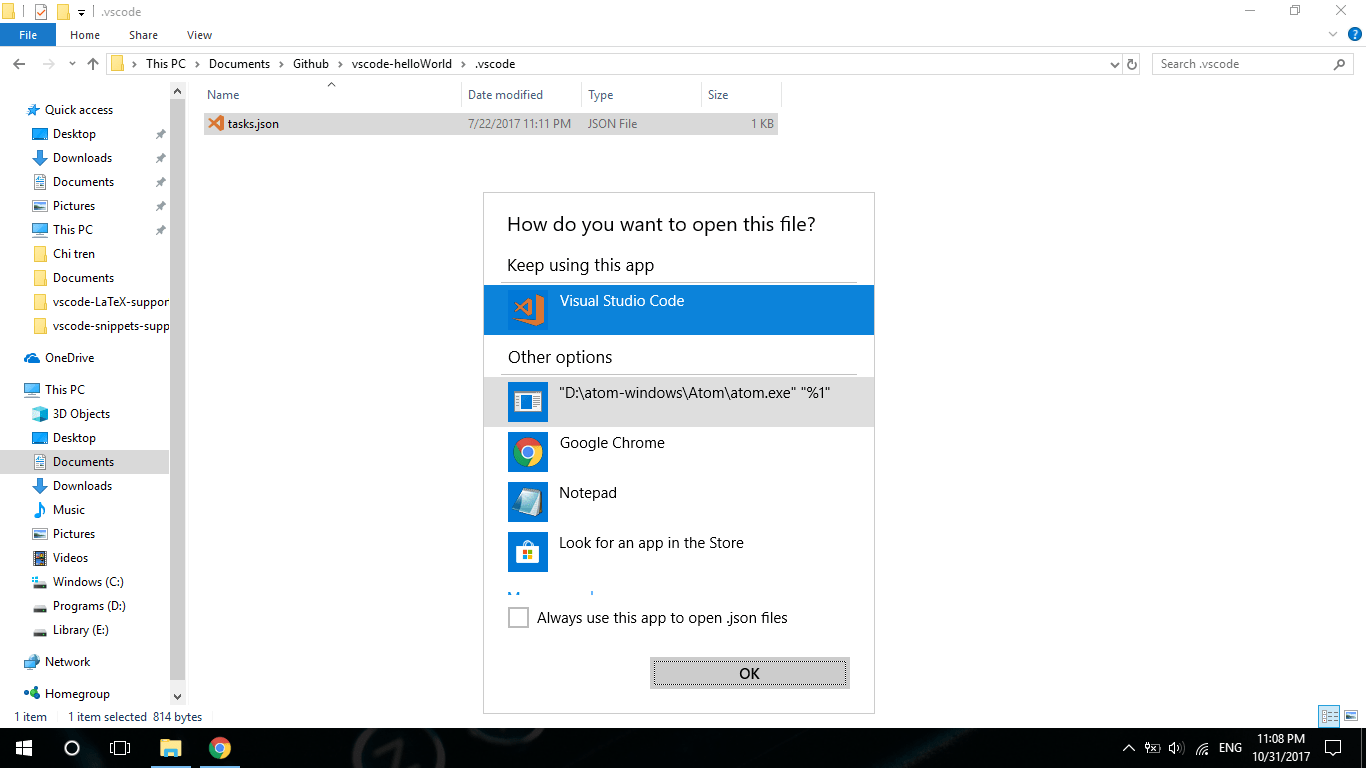The height and width of the screenshot is (768, 1366).
Task: Click 'vscode-helloWorld' in the address bar
Action: [402, 64]
